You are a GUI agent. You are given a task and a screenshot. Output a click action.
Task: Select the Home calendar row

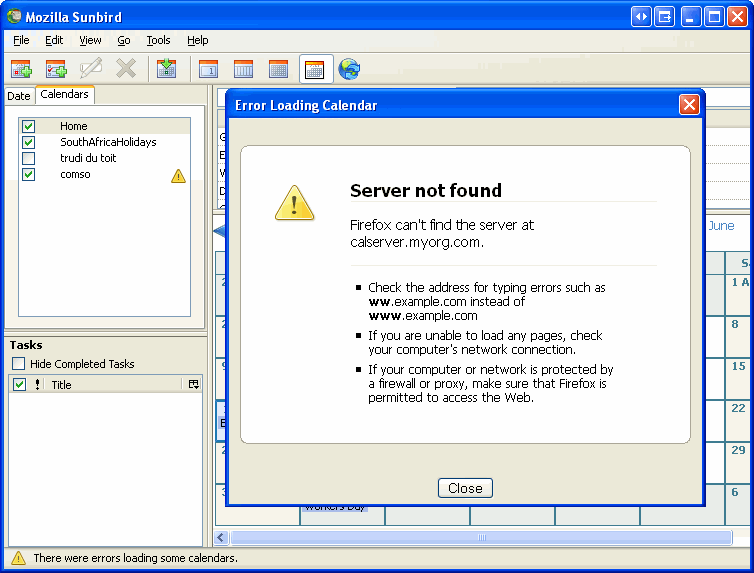[x=104, y=126]
